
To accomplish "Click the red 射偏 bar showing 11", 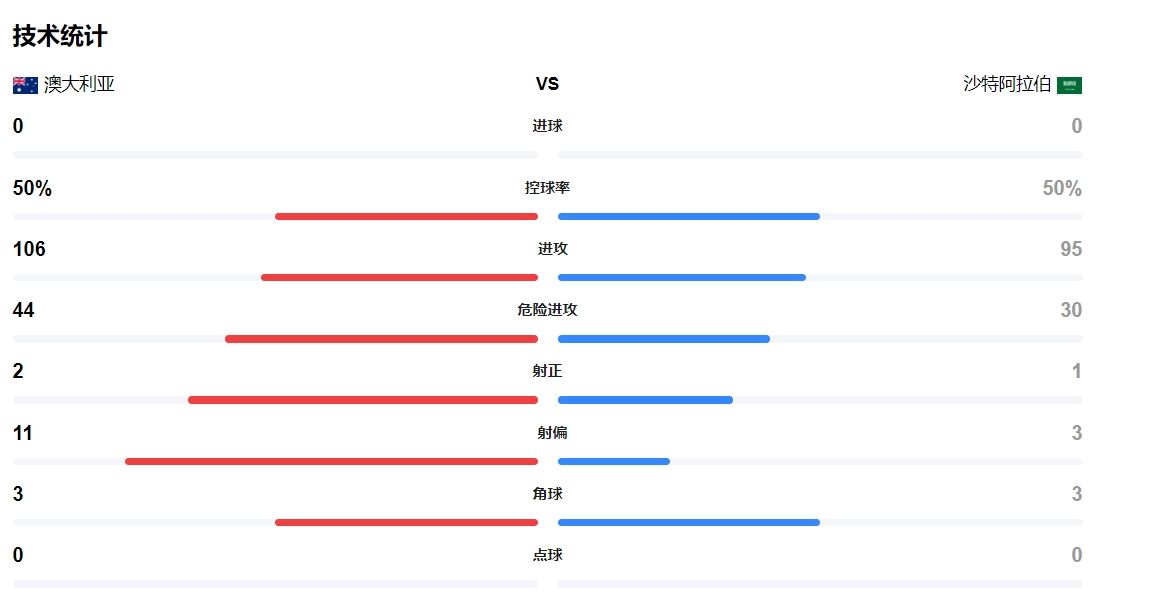I will [x=331, y=461].
